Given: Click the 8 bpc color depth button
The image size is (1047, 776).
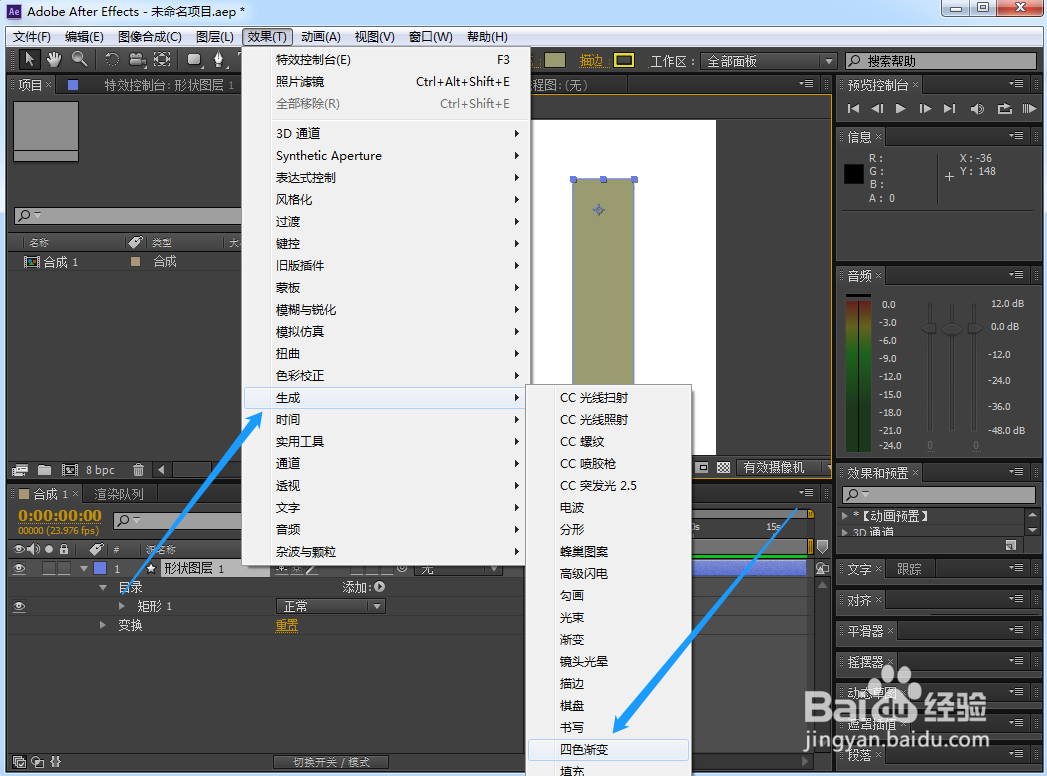Looking at the screenshot, I should (x=100, y=470).
